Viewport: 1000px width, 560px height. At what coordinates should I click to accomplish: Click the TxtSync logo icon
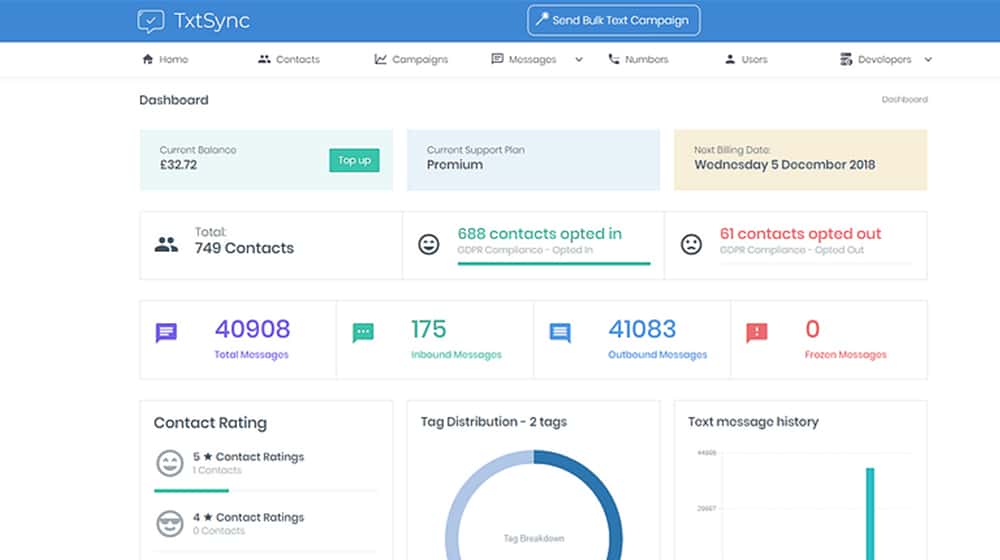(151, 21)
